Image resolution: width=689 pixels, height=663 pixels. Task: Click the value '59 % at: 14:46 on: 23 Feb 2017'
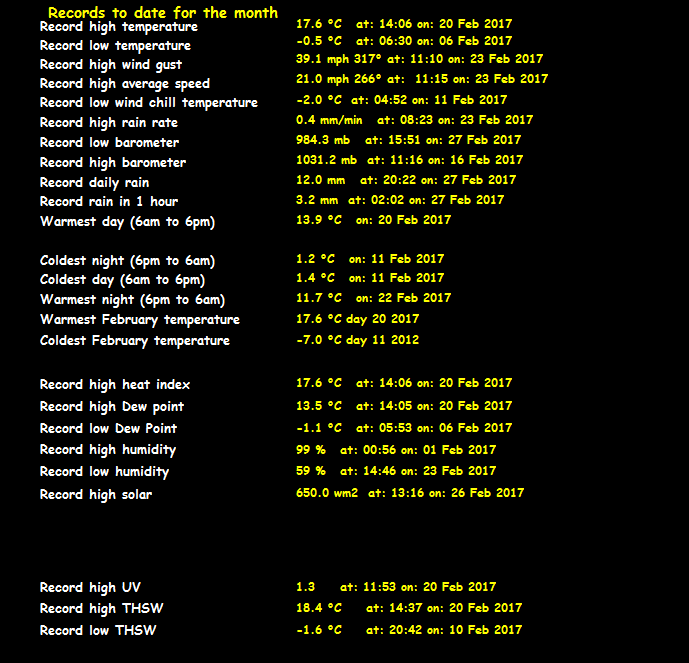pyautogui.click(x=396, y=471)
